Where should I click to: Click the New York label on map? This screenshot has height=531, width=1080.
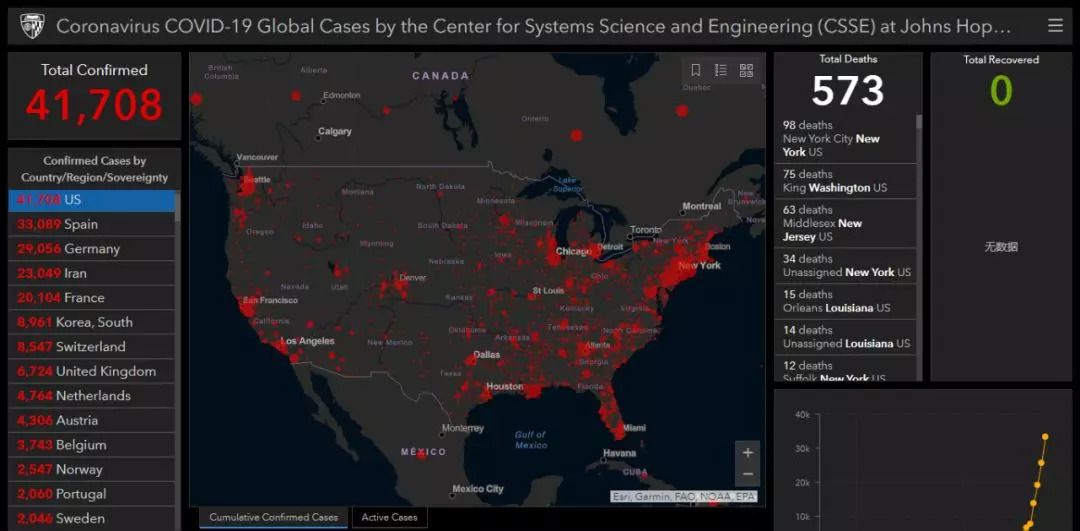click(700, 265)
